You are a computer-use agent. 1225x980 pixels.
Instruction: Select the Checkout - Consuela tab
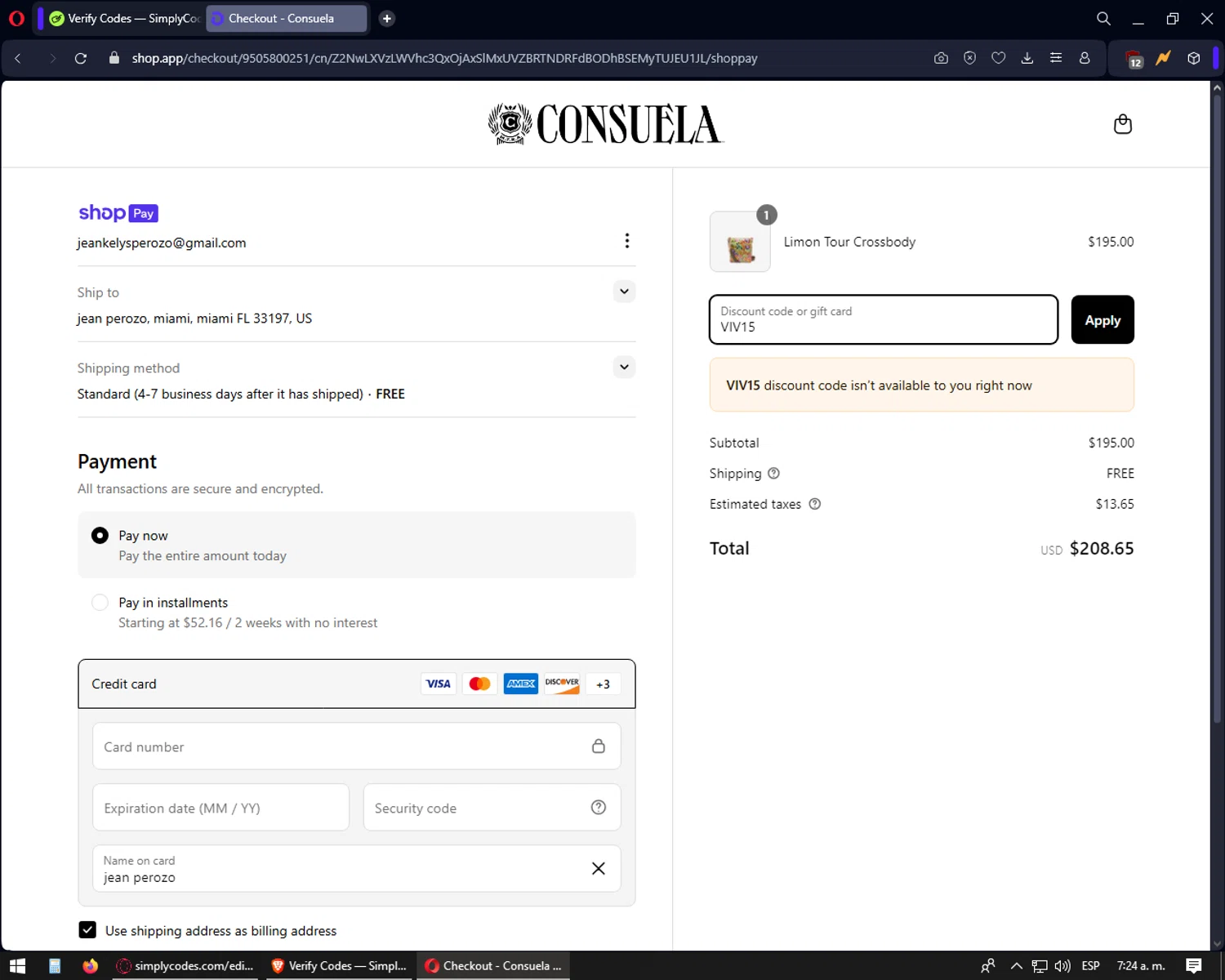tap(287, 18)
